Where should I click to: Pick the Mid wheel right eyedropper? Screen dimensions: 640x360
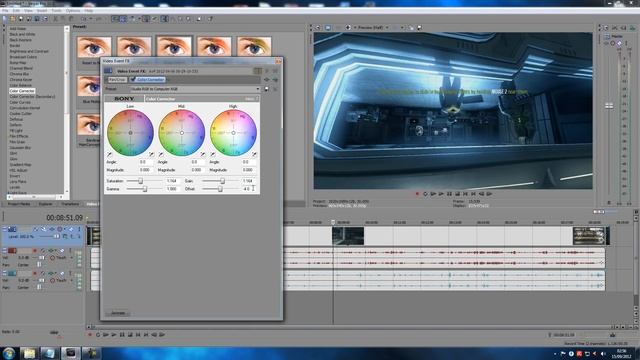click(203, 155)
